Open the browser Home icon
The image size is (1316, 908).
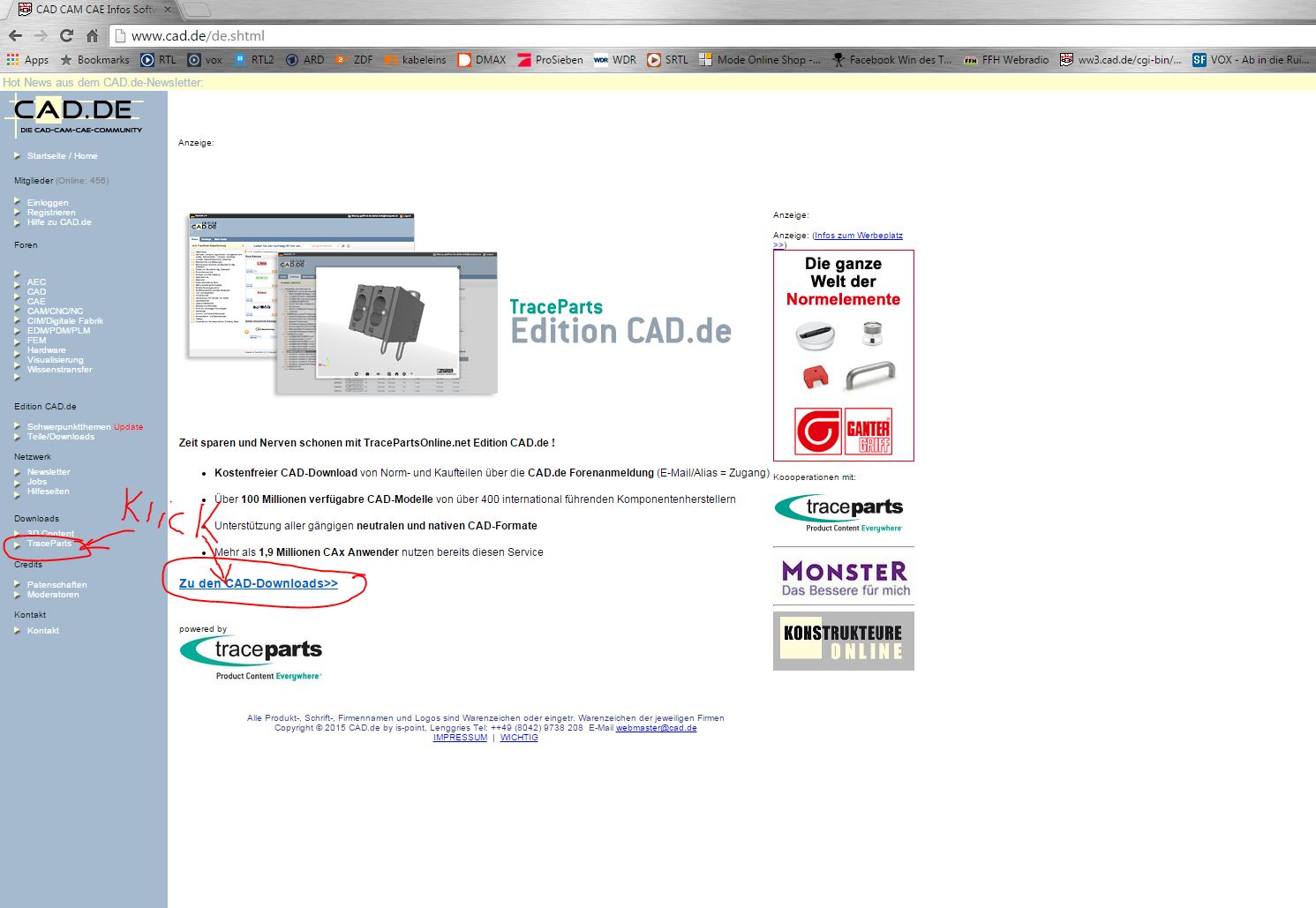coord(92,36)
